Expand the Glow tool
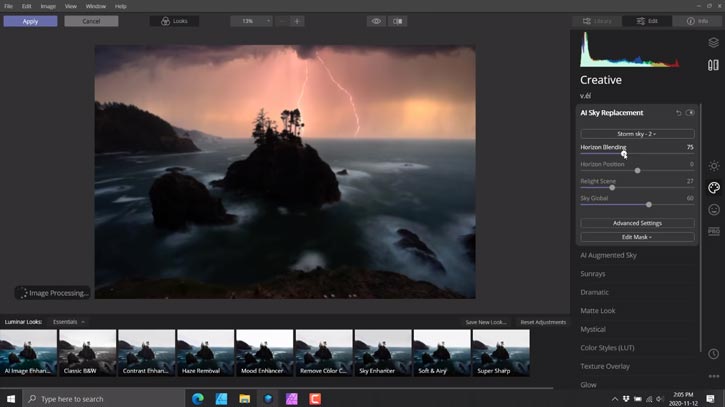The height and width of the screenshot is (407, 725). [588, 385]
